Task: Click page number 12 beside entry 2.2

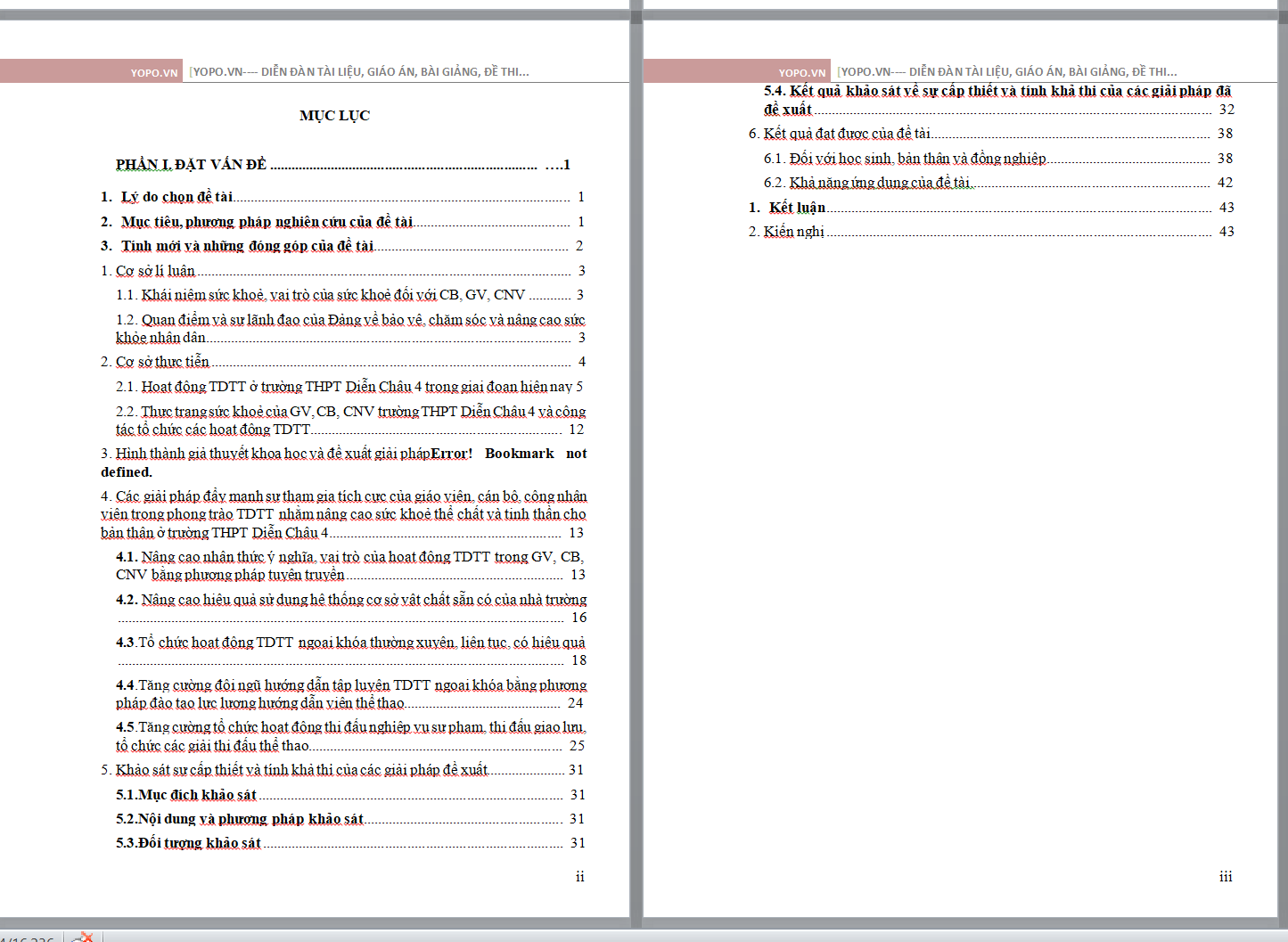Action: tap(577, 430)
